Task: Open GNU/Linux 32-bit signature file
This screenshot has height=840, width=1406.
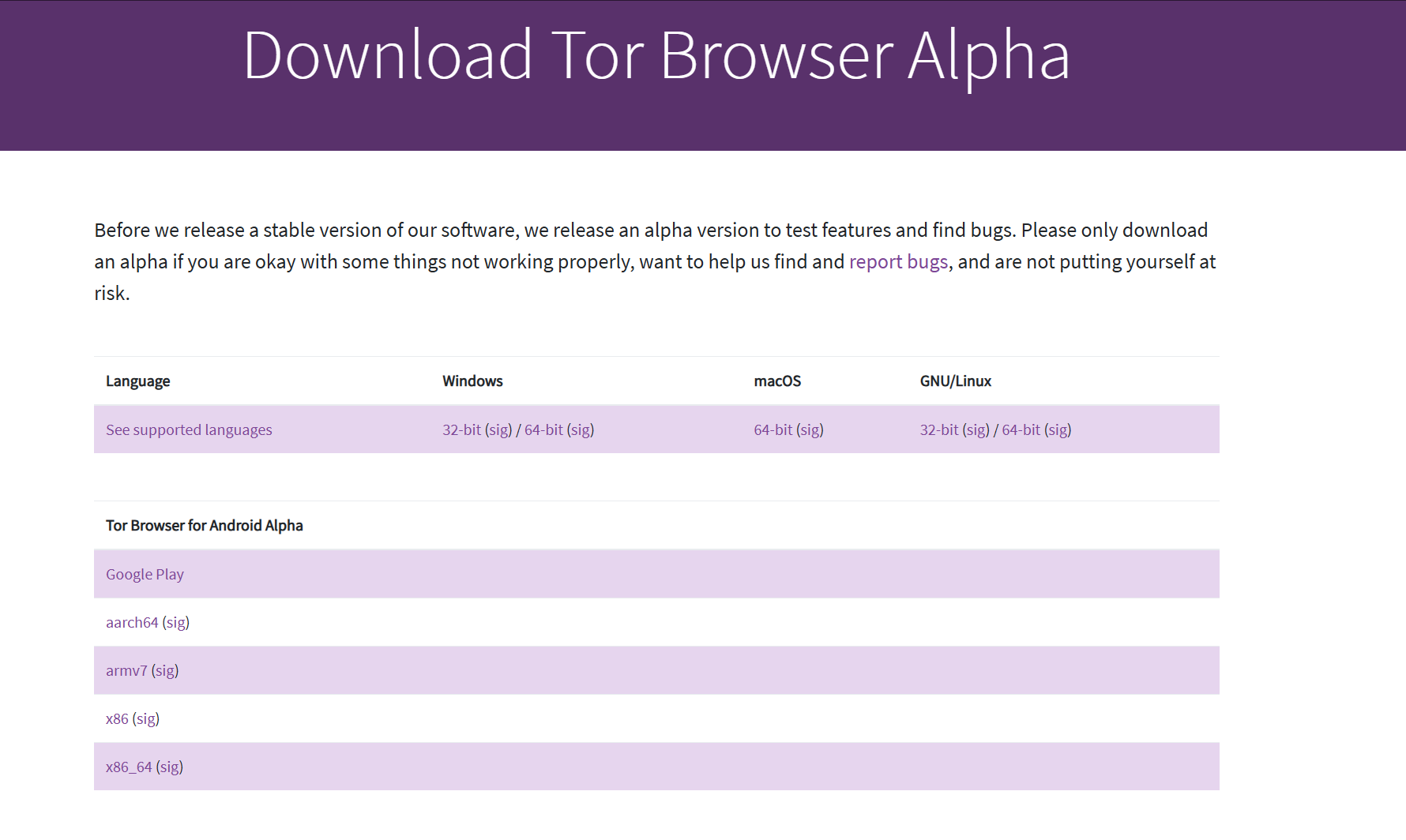Action: (x=976, y=430)
